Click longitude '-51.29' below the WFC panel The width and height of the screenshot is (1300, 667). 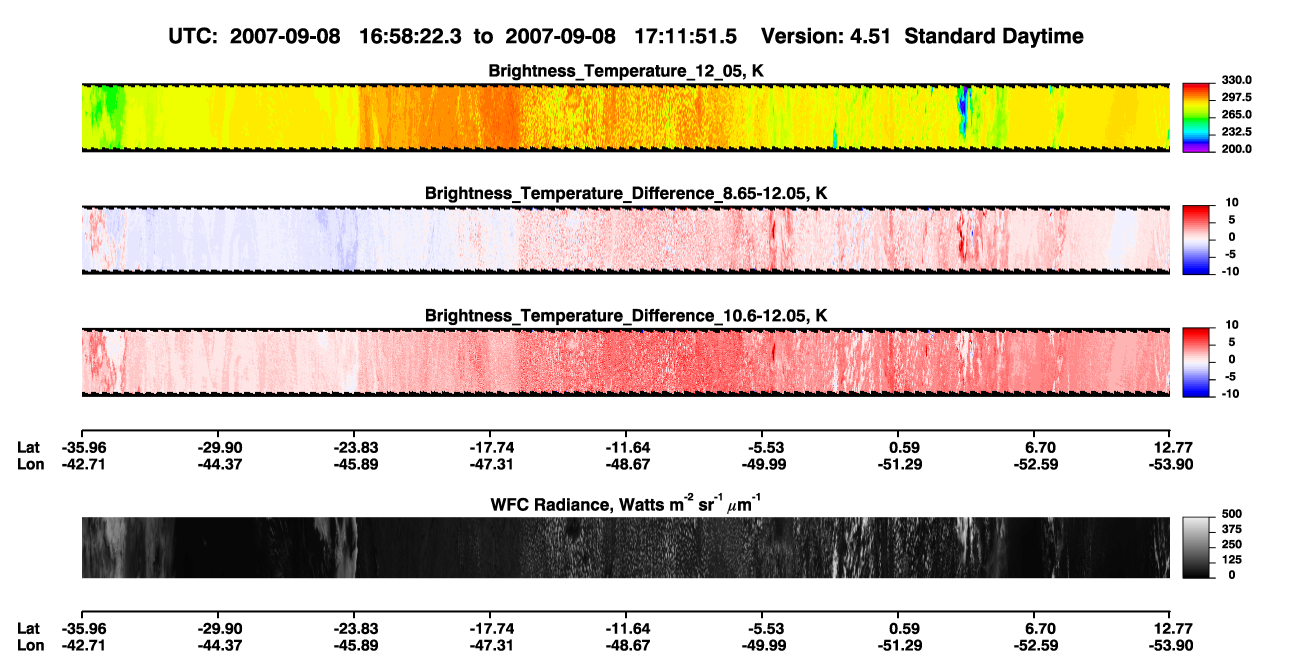tap(898, 645)
